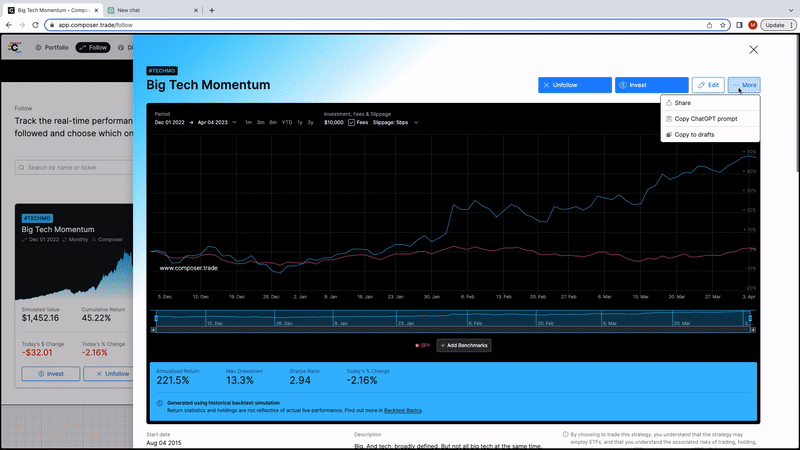The width and height of the screenshot is (800, 450).
Task: Click the info icon beside backtest simulation note
Action: (160, 403)
